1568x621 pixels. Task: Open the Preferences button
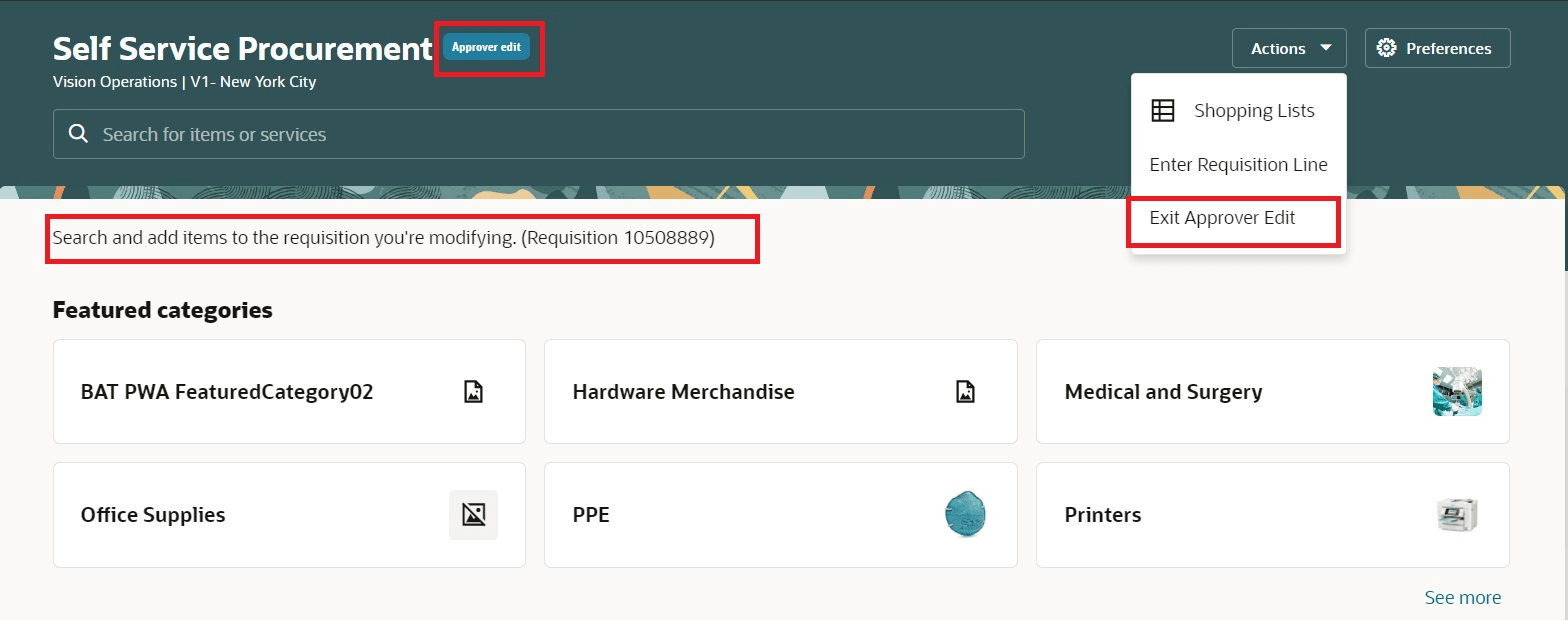tap(1437, 48)
